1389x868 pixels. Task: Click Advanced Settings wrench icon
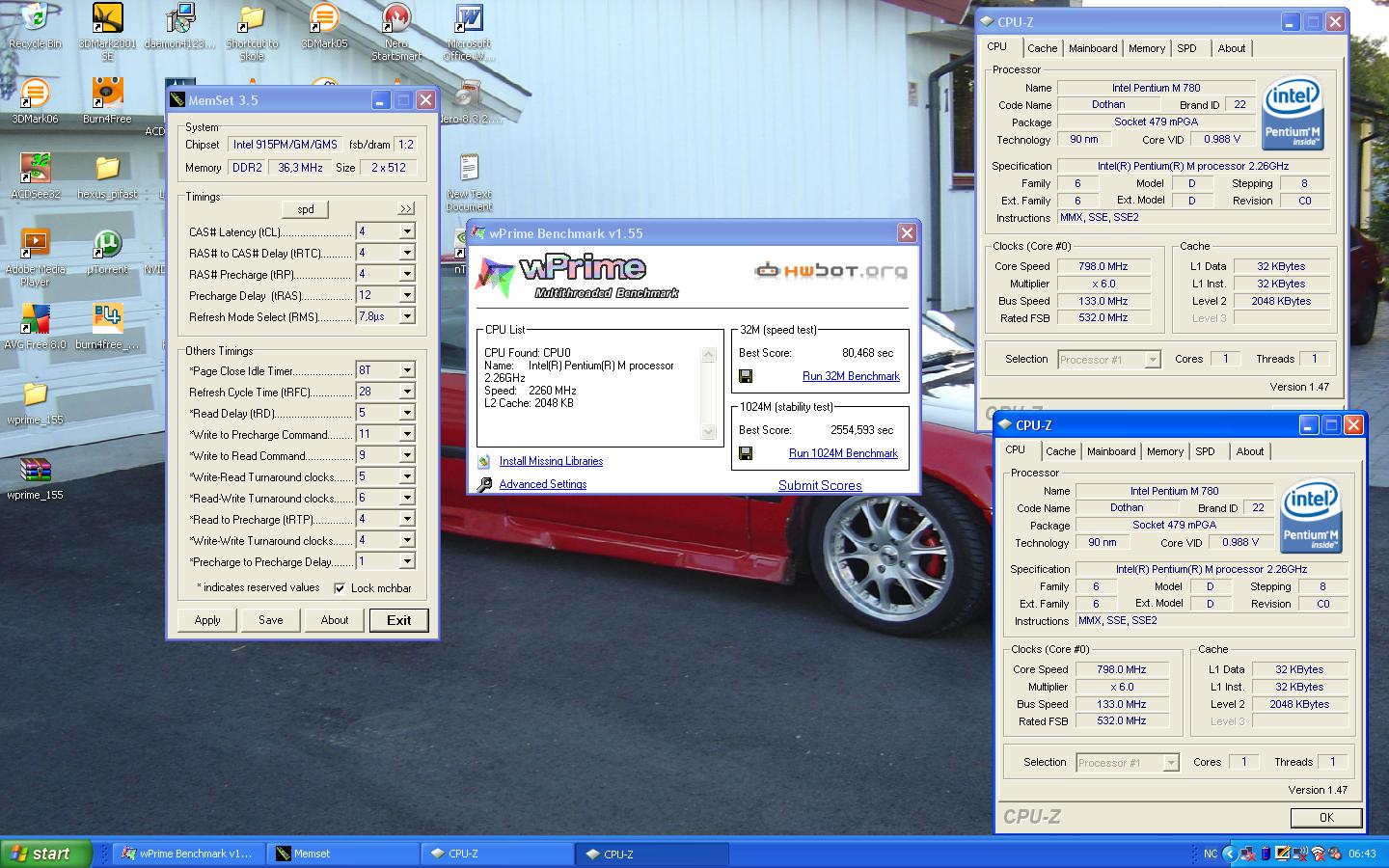point(484,484)
